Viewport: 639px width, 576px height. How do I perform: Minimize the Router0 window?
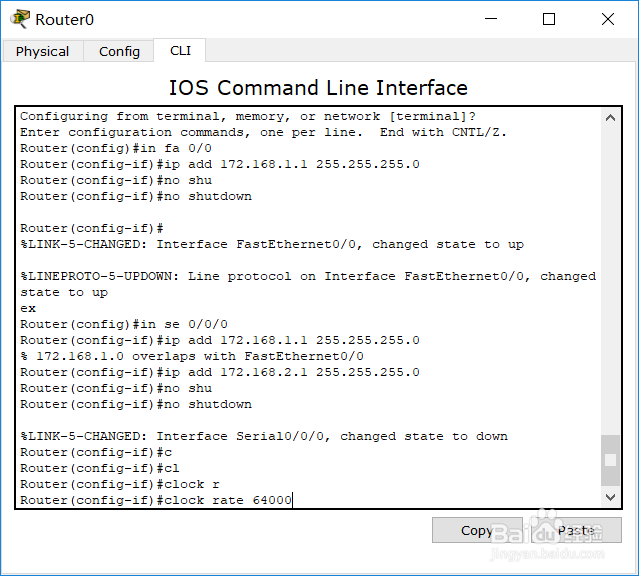click(x=491, y=19)
